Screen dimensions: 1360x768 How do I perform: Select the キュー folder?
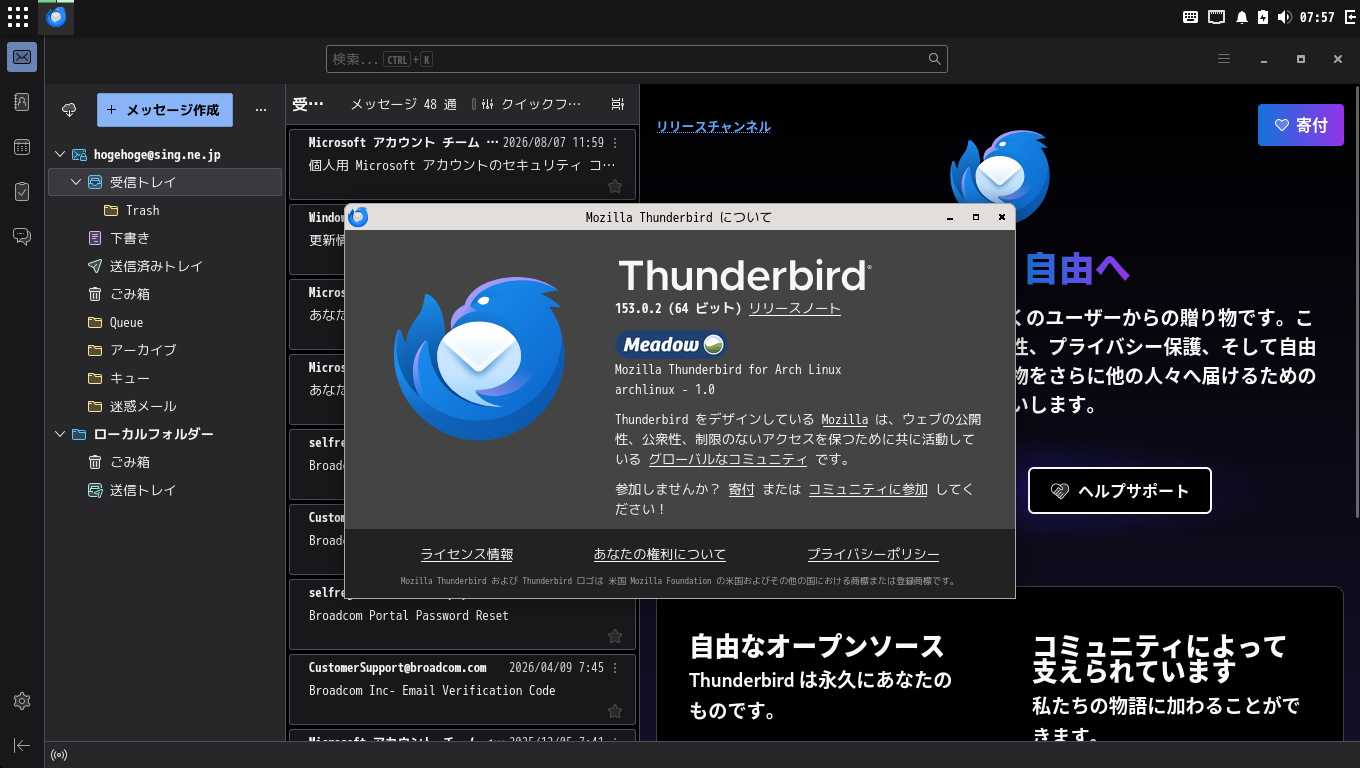tap(165, 378)
